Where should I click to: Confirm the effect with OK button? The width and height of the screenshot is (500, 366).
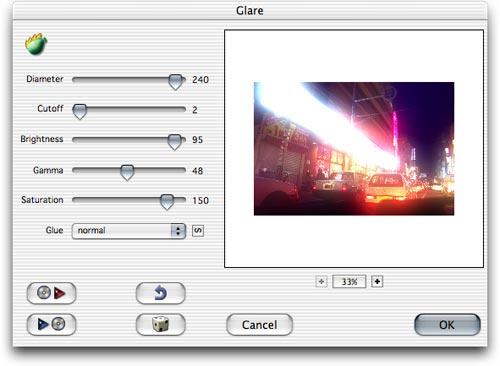click(447, 325)
